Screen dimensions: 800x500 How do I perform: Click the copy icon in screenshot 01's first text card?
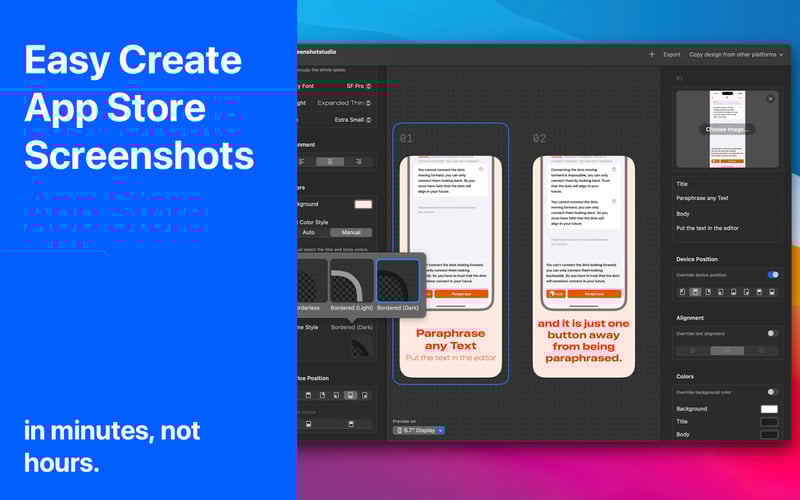click(481, 170)
